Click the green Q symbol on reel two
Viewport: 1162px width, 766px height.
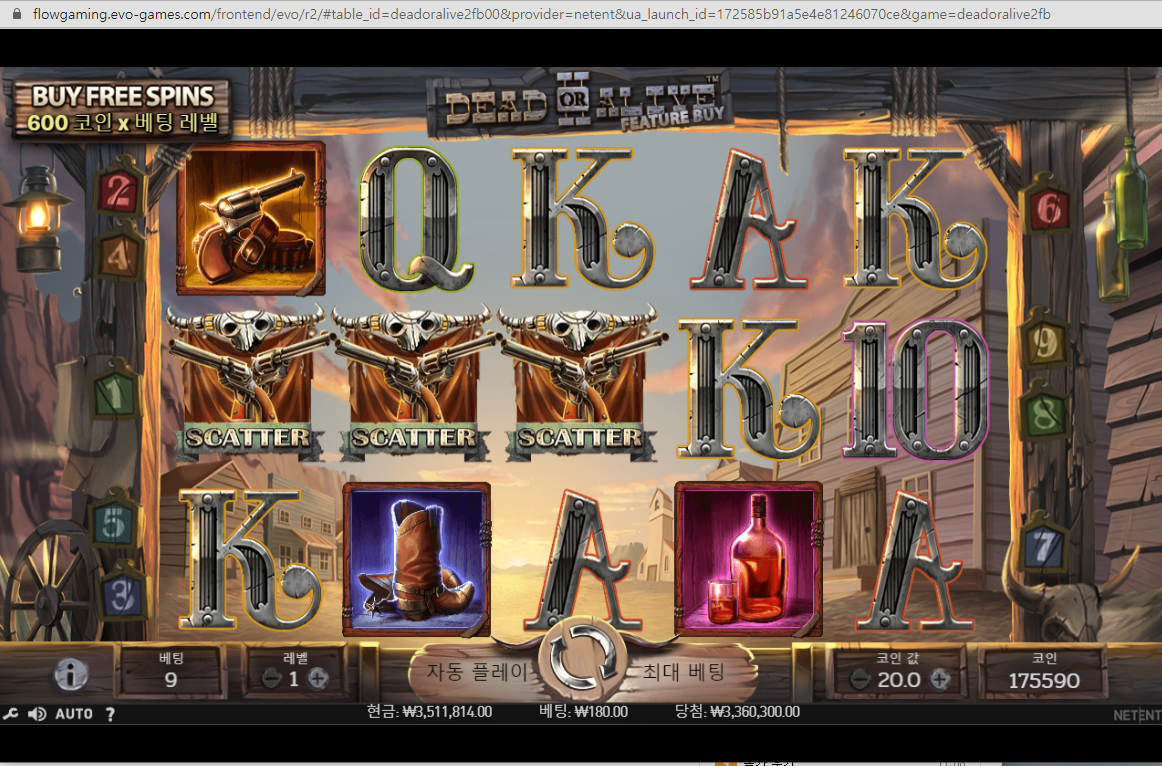point(416,219)
